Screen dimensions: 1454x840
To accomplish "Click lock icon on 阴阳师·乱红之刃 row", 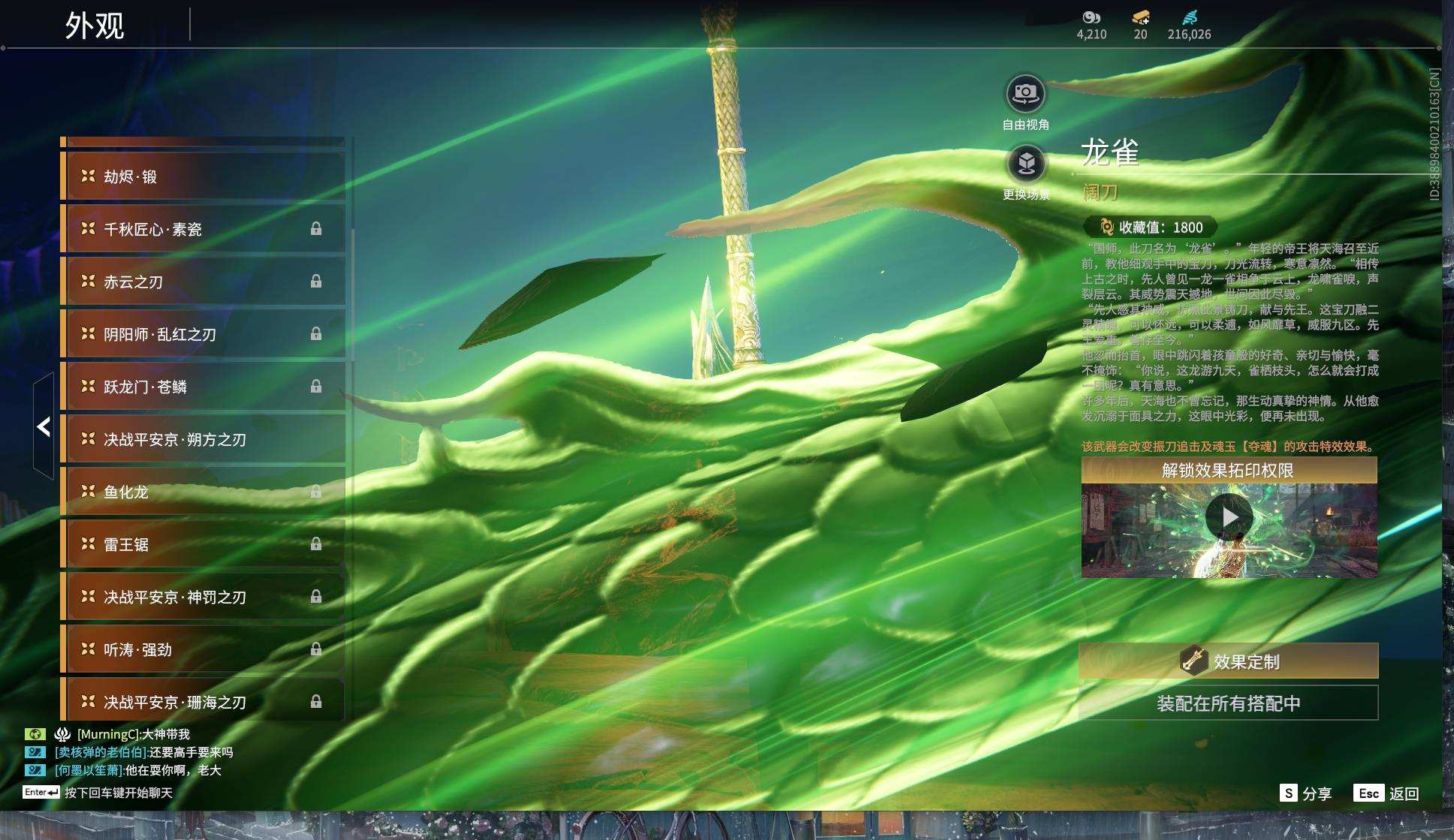I will pyautogui.click(x=316, y=333).
